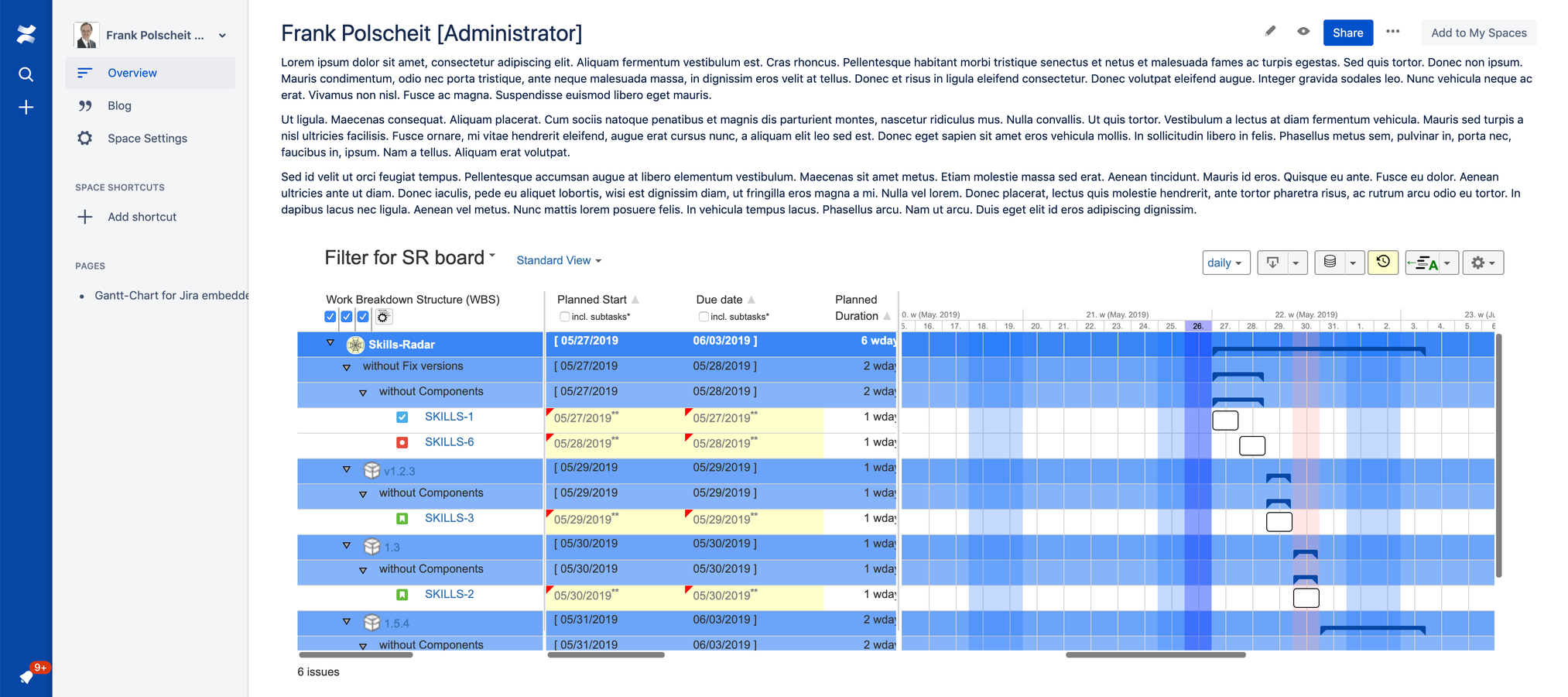Viewport: 1568px width, 697px height.
Task: Expand the Frank Polscheit space menu chevron
Action: click(222, 36)
